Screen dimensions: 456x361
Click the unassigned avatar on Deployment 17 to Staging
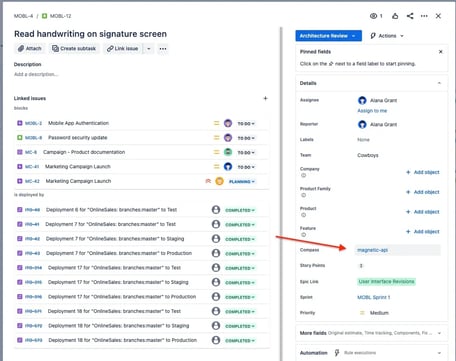pyautogui.click(x=216, y=282)
